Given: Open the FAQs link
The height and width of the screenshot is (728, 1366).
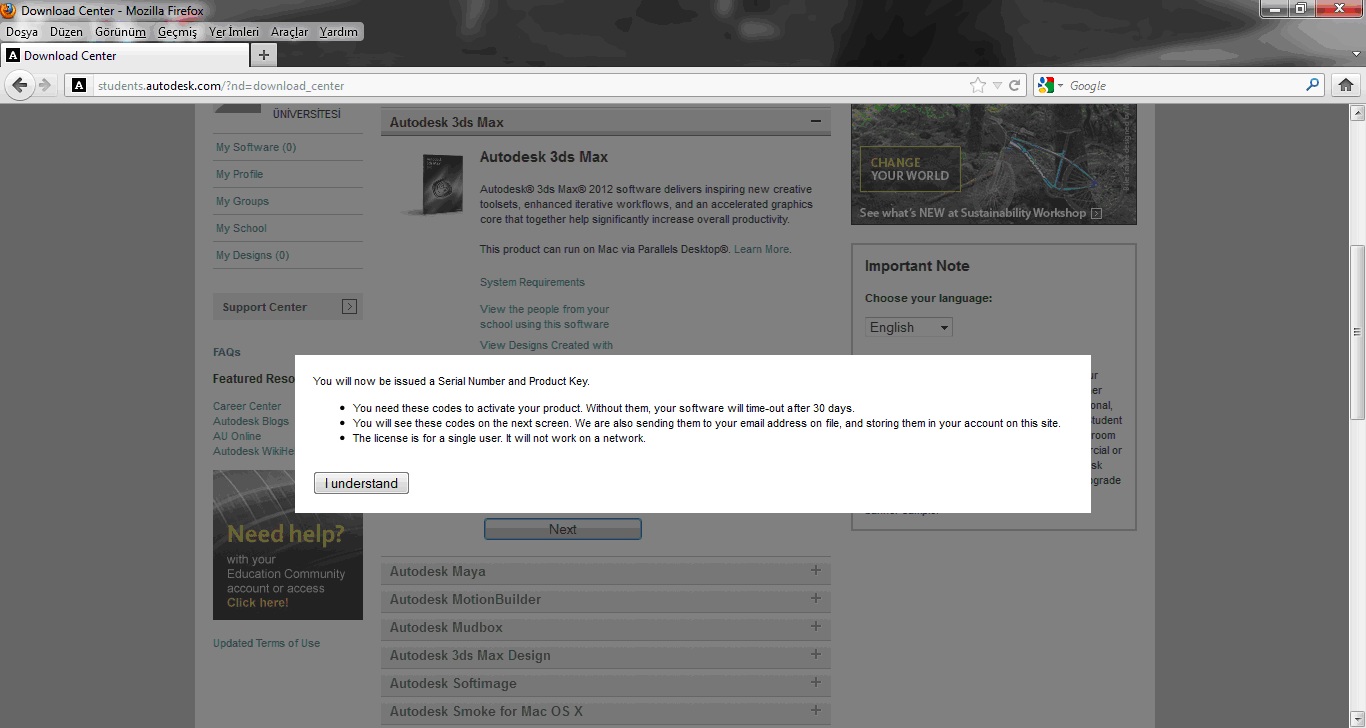Looking at the screenshot, I should [x=227, y=352].
